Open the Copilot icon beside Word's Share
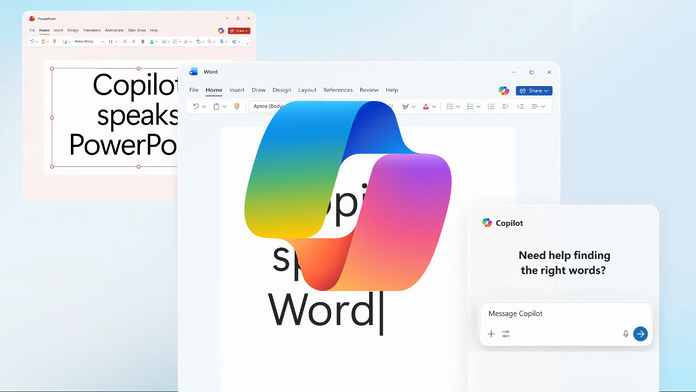Viewport: 696px width, 392px height. (503, 91)
